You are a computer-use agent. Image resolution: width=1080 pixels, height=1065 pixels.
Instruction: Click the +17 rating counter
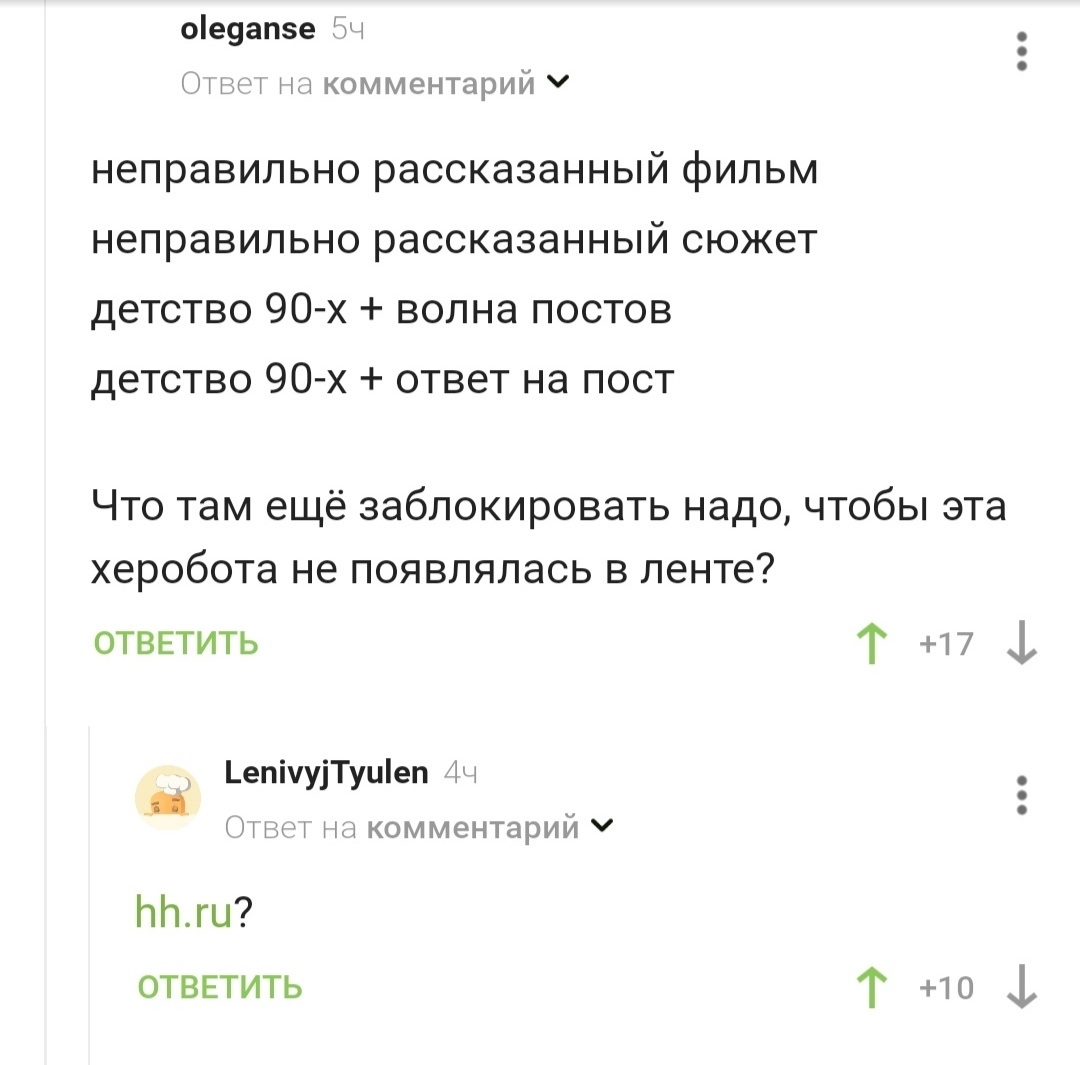tap(946, 644)
